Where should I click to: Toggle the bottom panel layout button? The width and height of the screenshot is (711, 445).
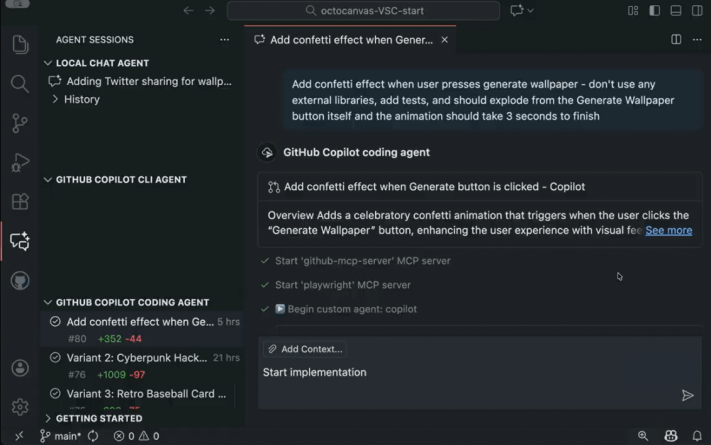click(675, 11)
